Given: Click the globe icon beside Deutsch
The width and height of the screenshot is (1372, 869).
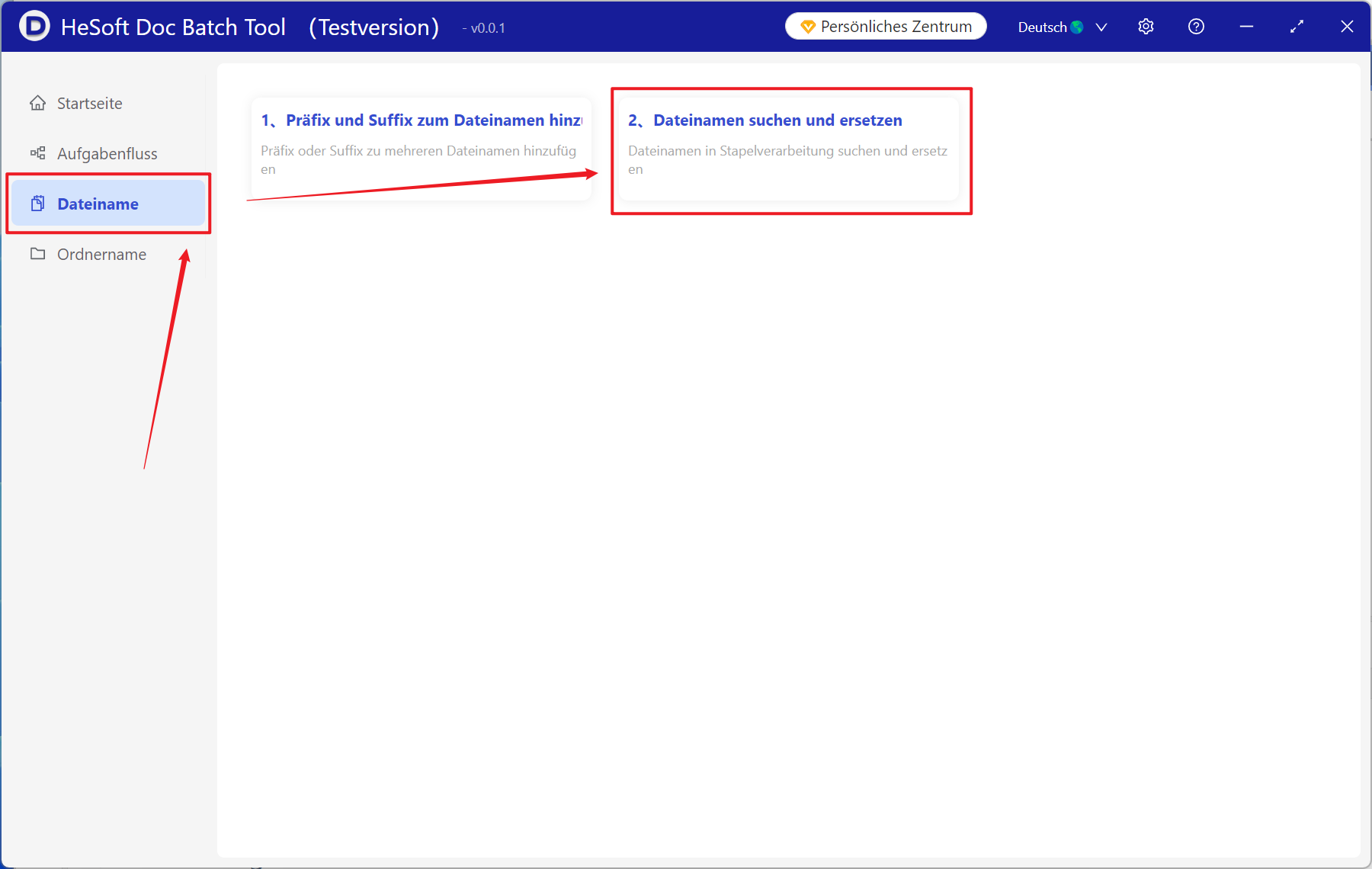Looking at the screenshot, I should point(1077,27).
